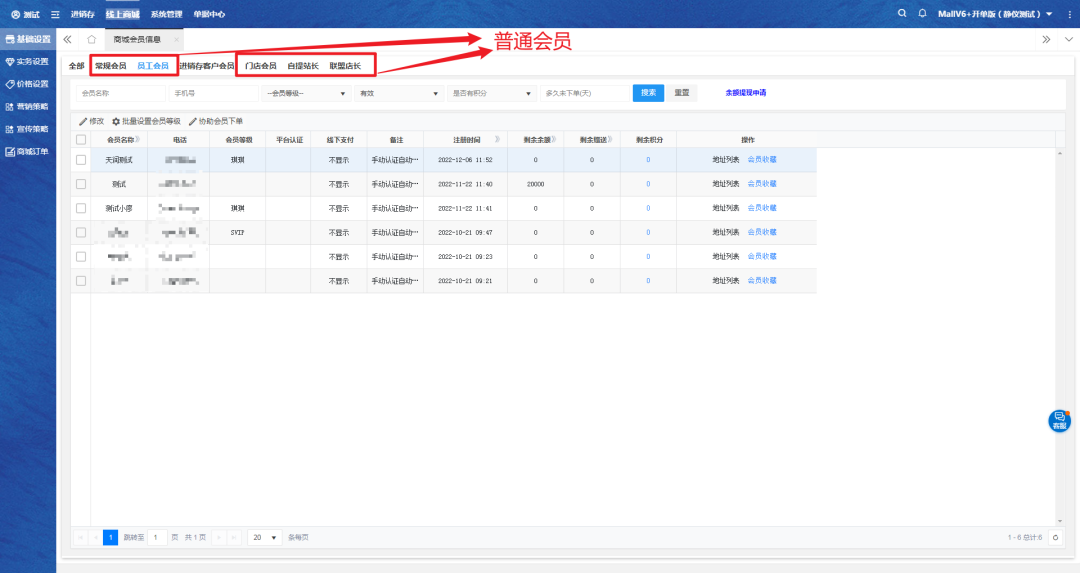Expand the 是否有积分 dropdown
The height and width of the screenshot is (573, 1080).
(x=492, y=93)
